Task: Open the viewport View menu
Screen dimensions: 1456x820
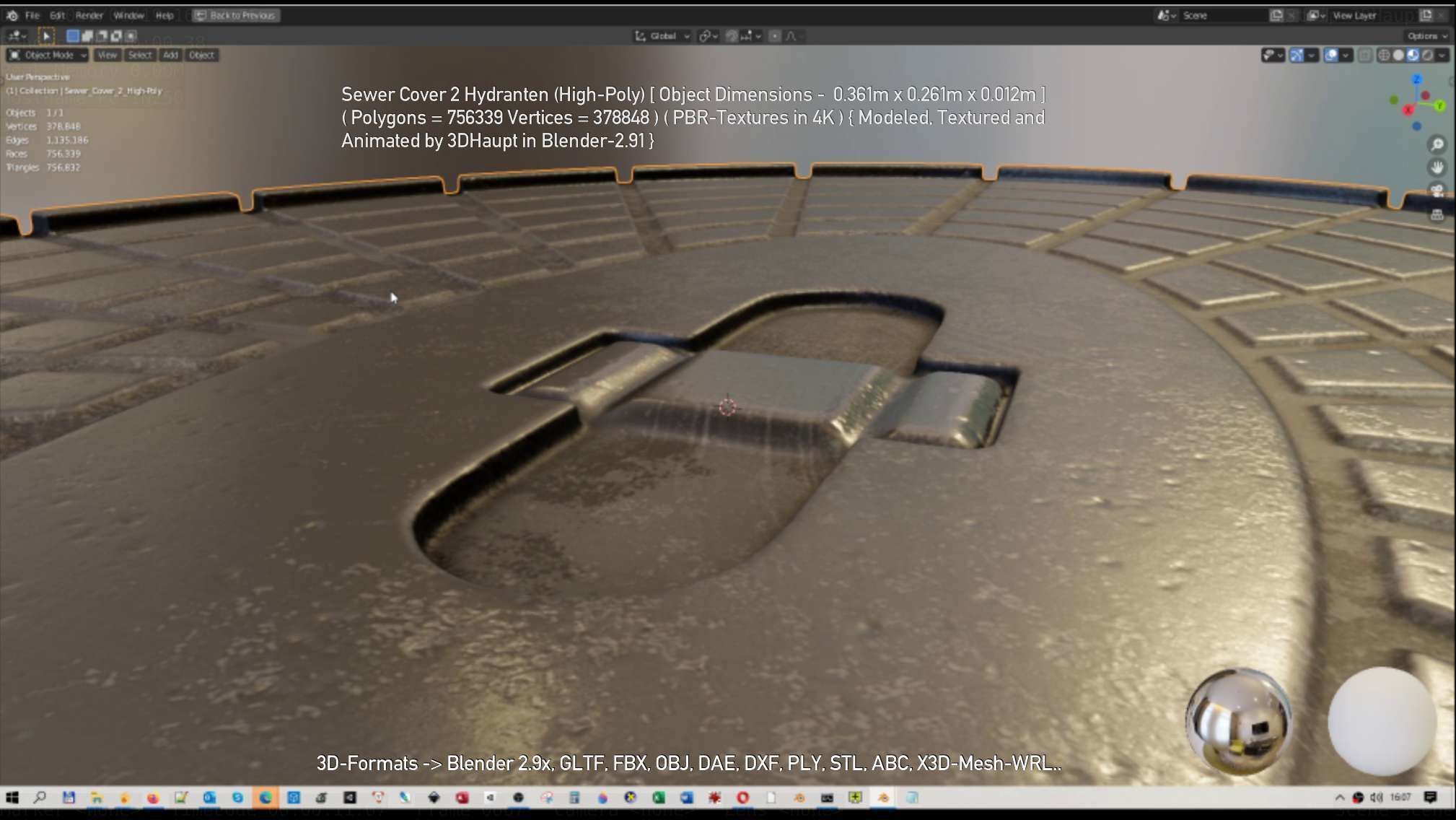Action: [107, 55]
